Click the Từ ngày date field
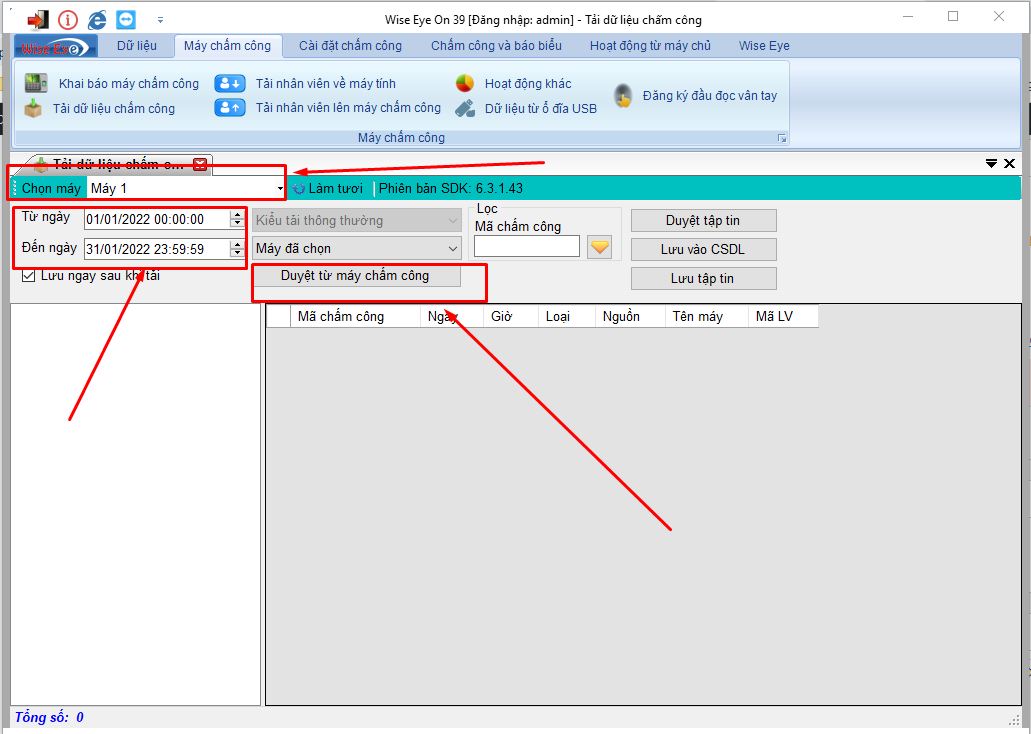Screen dimensions: 1031x734 pos(157,220)
